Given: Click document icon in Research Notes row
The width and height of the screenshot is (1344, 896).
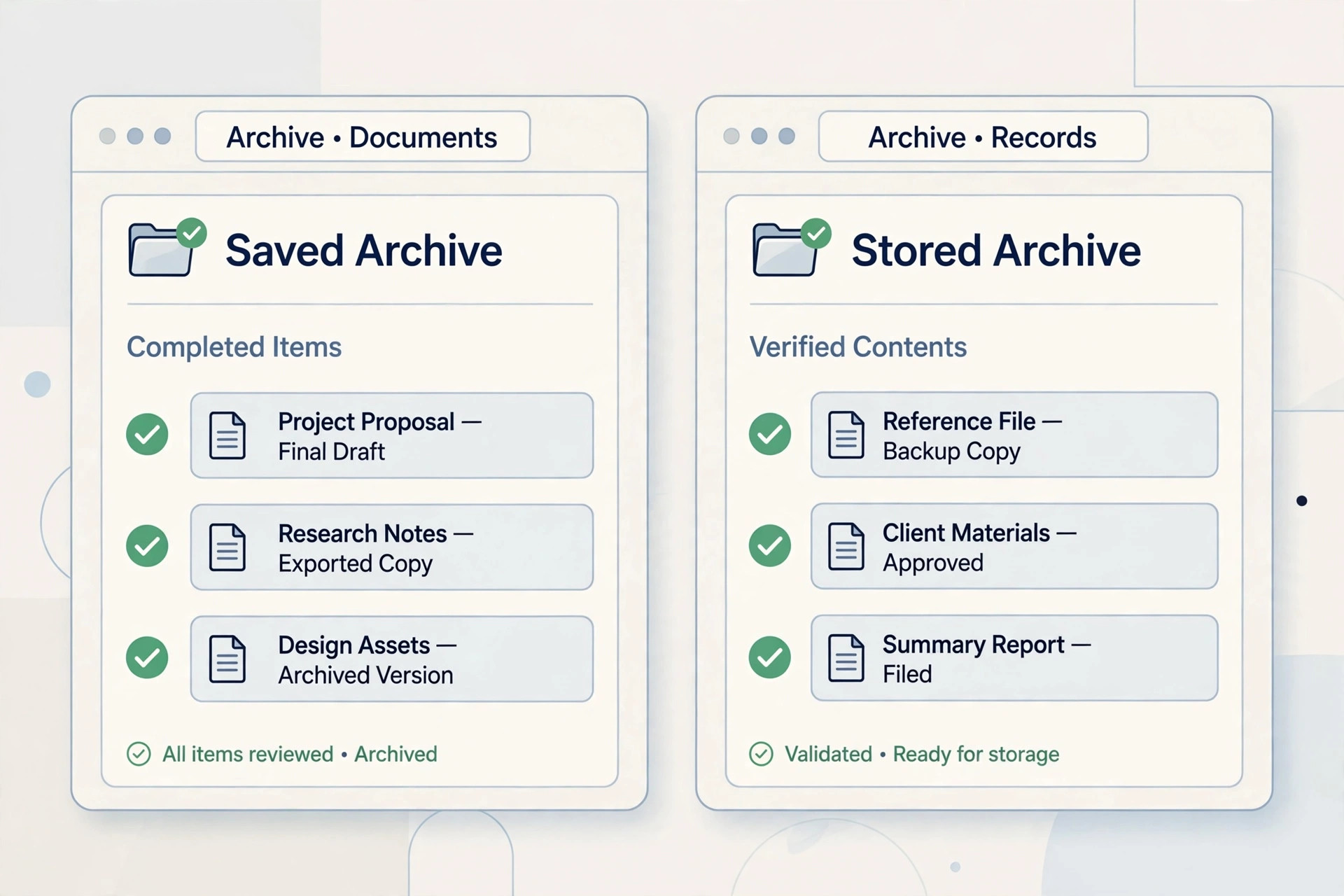Looking at the screenshot, I should 227,547.
